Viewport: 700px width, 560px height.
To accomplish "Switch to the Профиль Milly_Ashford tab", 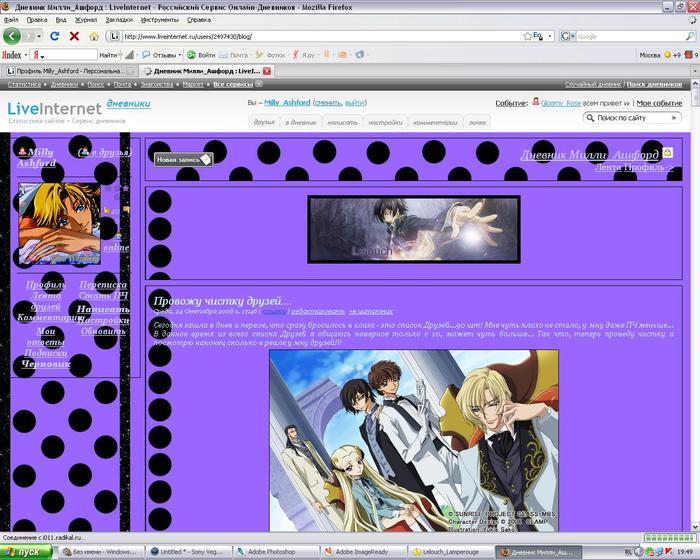I will pos(70,71).
